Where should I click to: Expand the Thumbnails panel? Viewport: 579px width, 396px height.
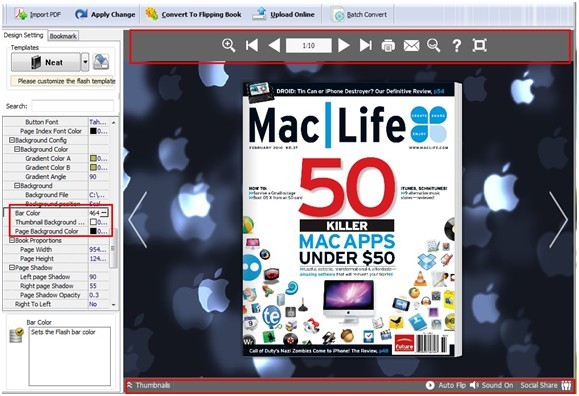pyautogui.click(x=148, y=385)
